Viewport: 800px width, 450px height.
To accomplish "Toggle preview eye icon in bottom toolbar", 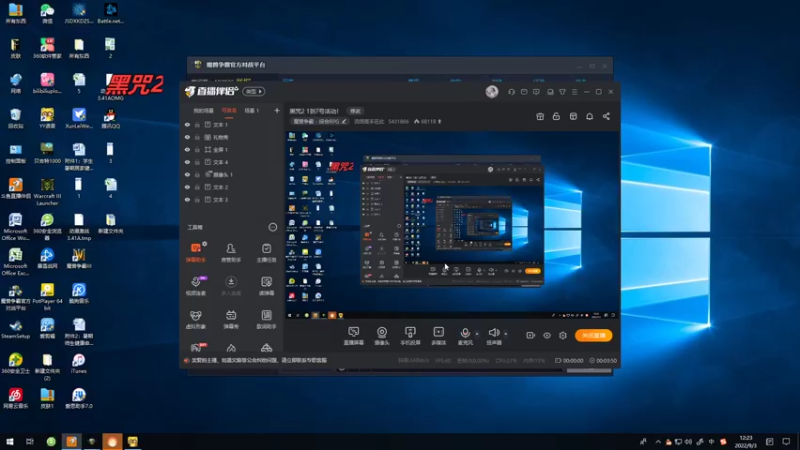I will pyautogui.click(x=547, y=335).
